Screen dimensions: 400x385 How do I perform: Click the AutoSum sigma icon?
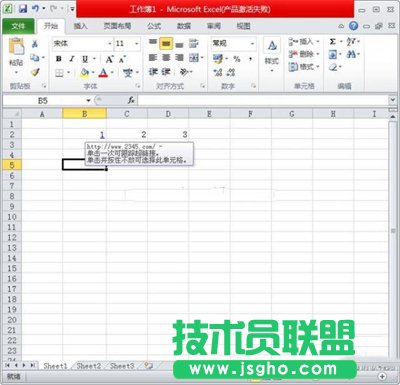(x=332, y=42)
